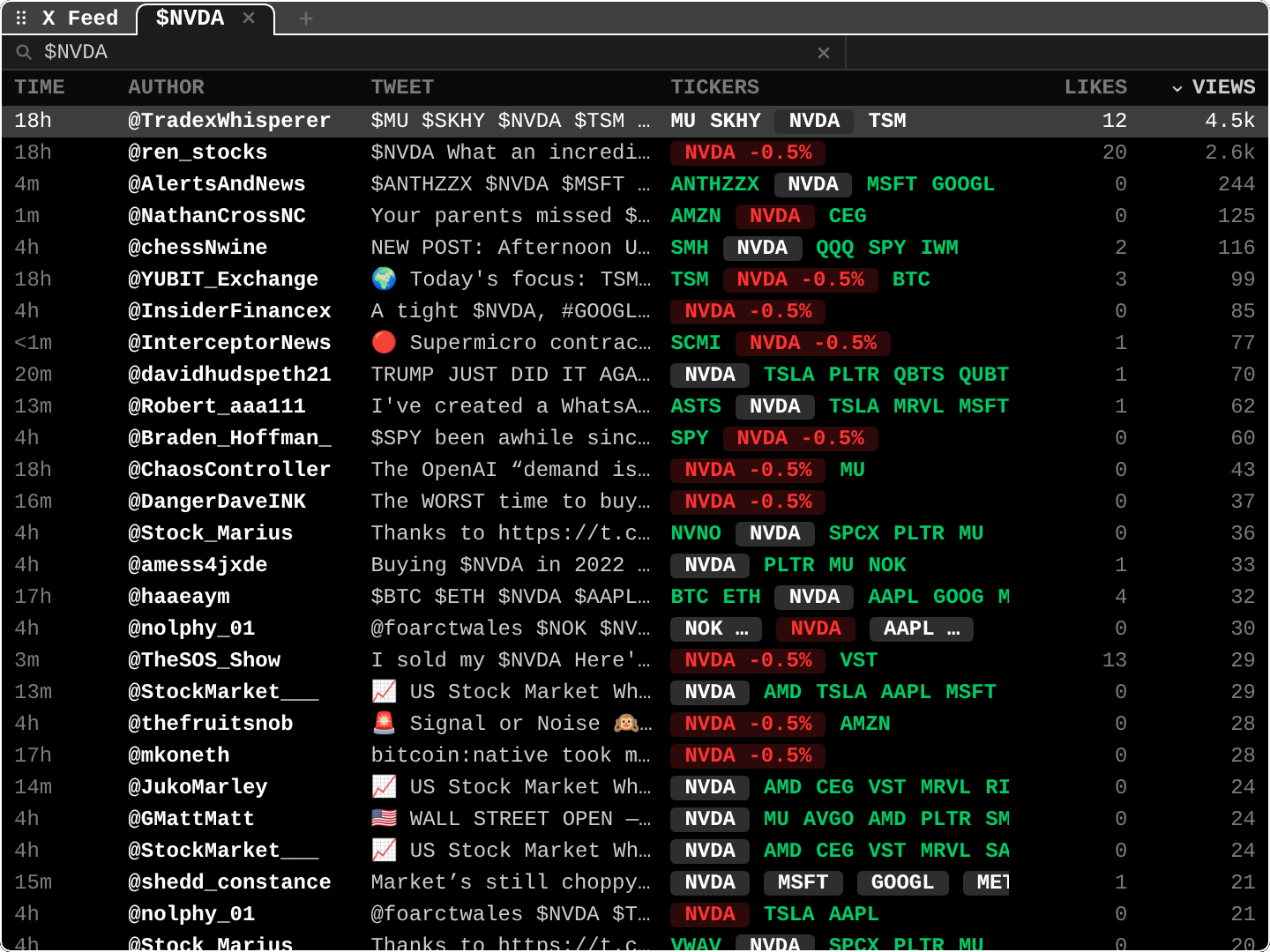Click the ETH ticker in @haaeaym row
This screenshot has height=952, width=1270.
(742, 597)
